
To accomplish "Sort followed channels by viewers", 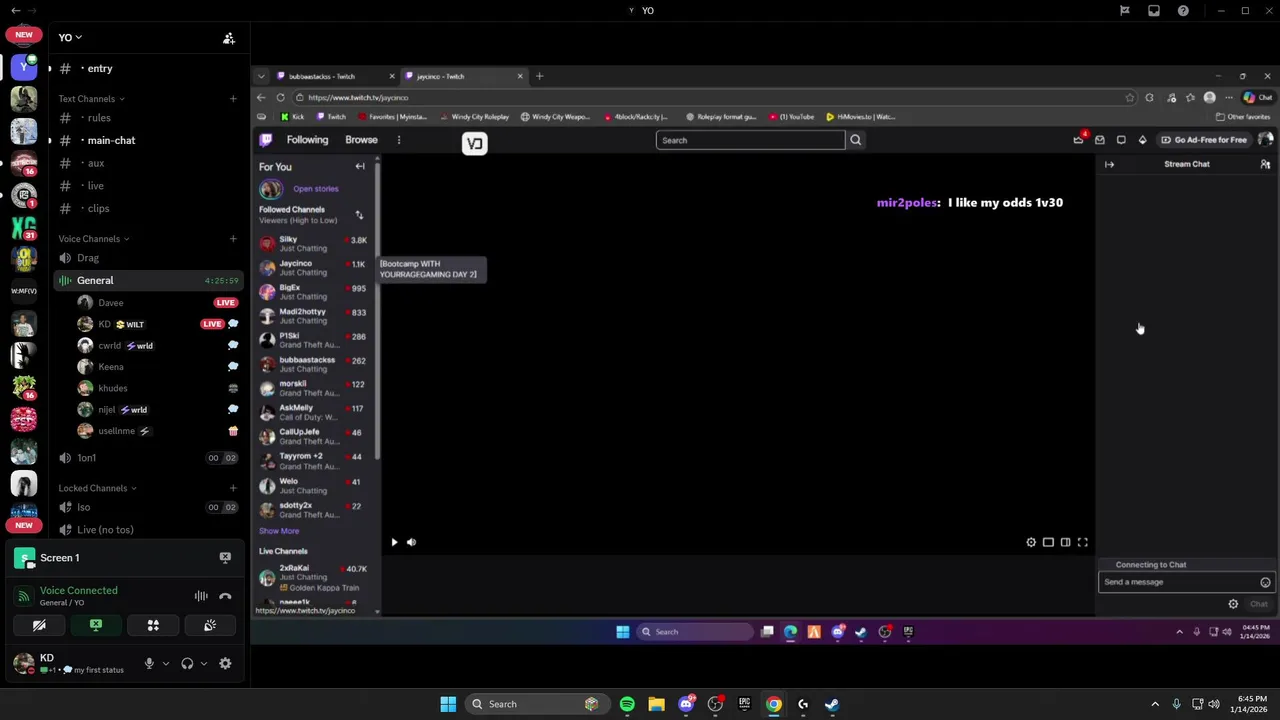I will [x=359, y=215].
